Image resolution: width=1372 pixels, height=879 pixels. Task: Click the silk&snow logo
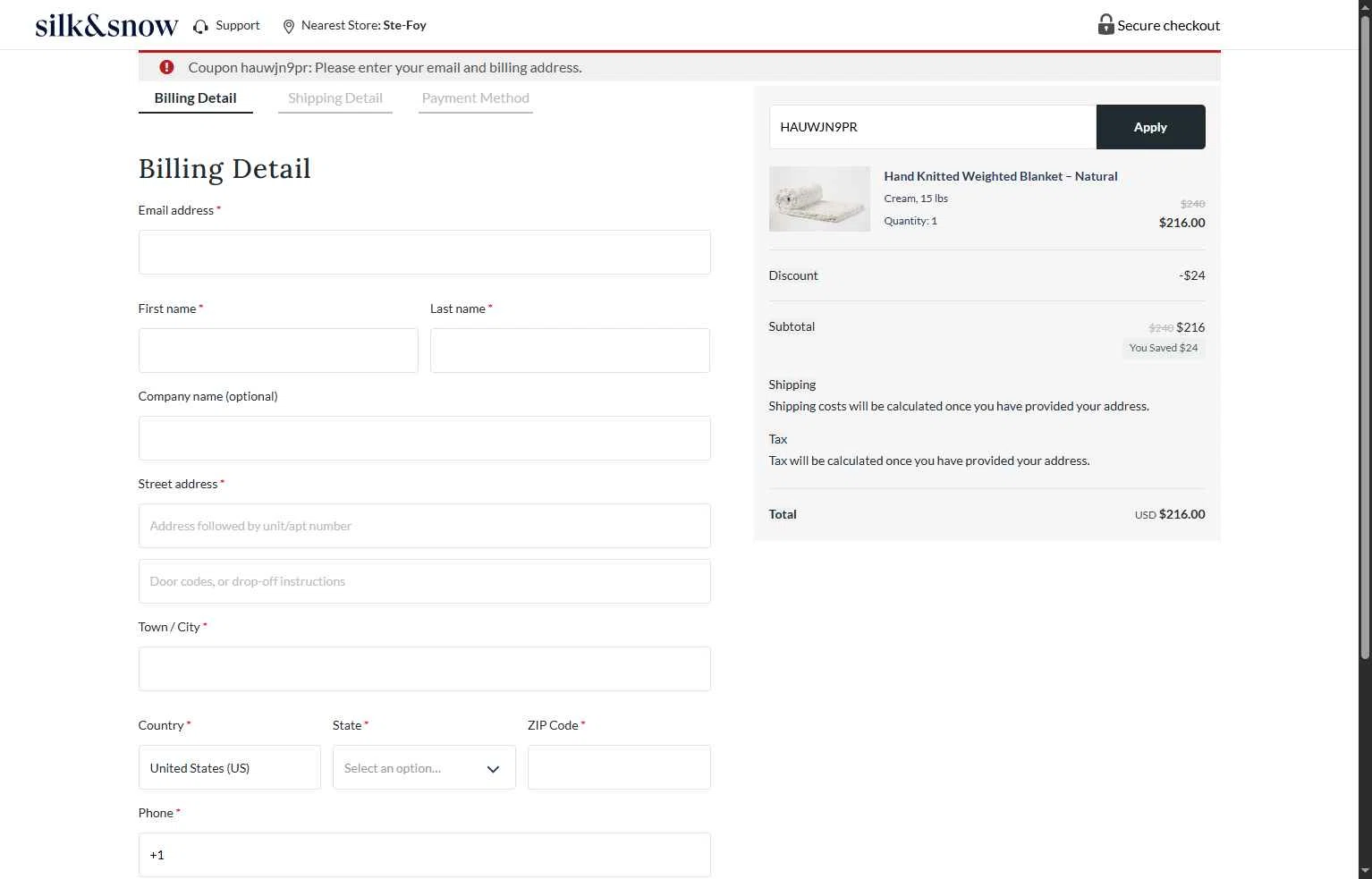coord(106,25)
